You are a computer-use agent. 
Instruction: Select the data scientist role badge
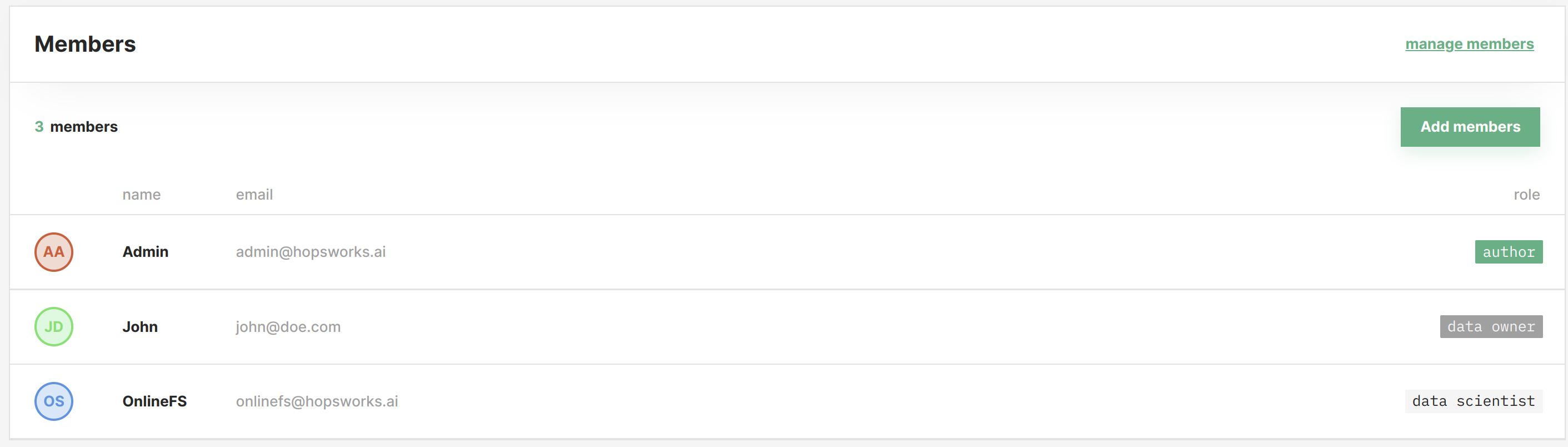[1473, 401]
